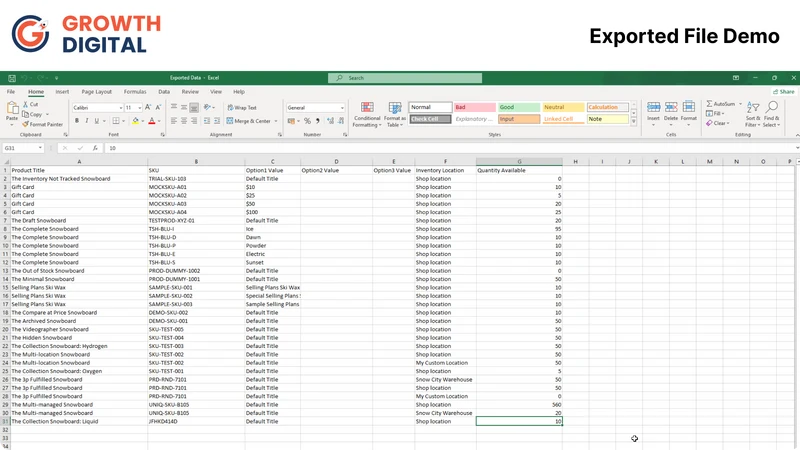Click the Merge & Center button
This screenshot has height=450, width=800.
[252, 121]
